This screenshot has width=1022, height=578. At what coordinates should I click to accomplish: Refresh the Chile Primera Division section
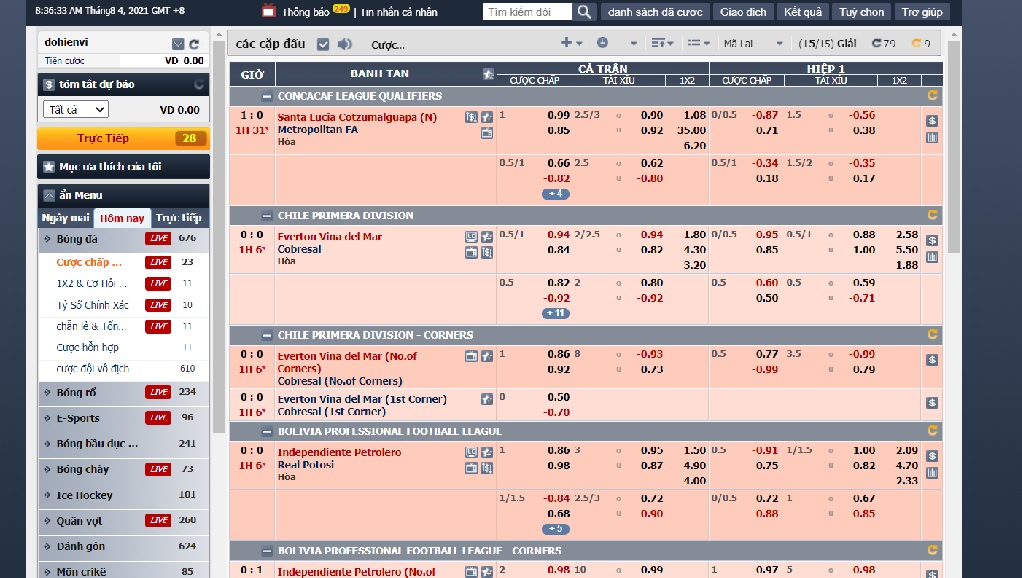(933, 215)
